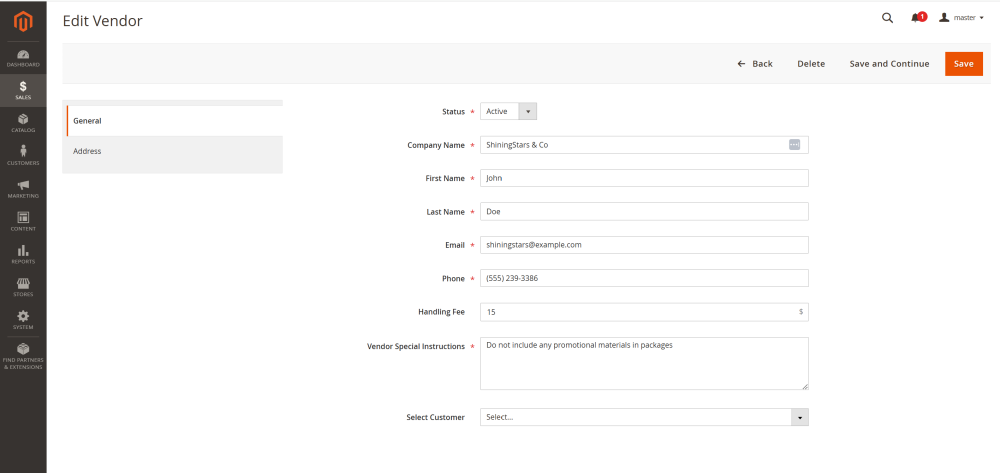
Task: Open the Customers sidebar menu
Action: point(23,156)
